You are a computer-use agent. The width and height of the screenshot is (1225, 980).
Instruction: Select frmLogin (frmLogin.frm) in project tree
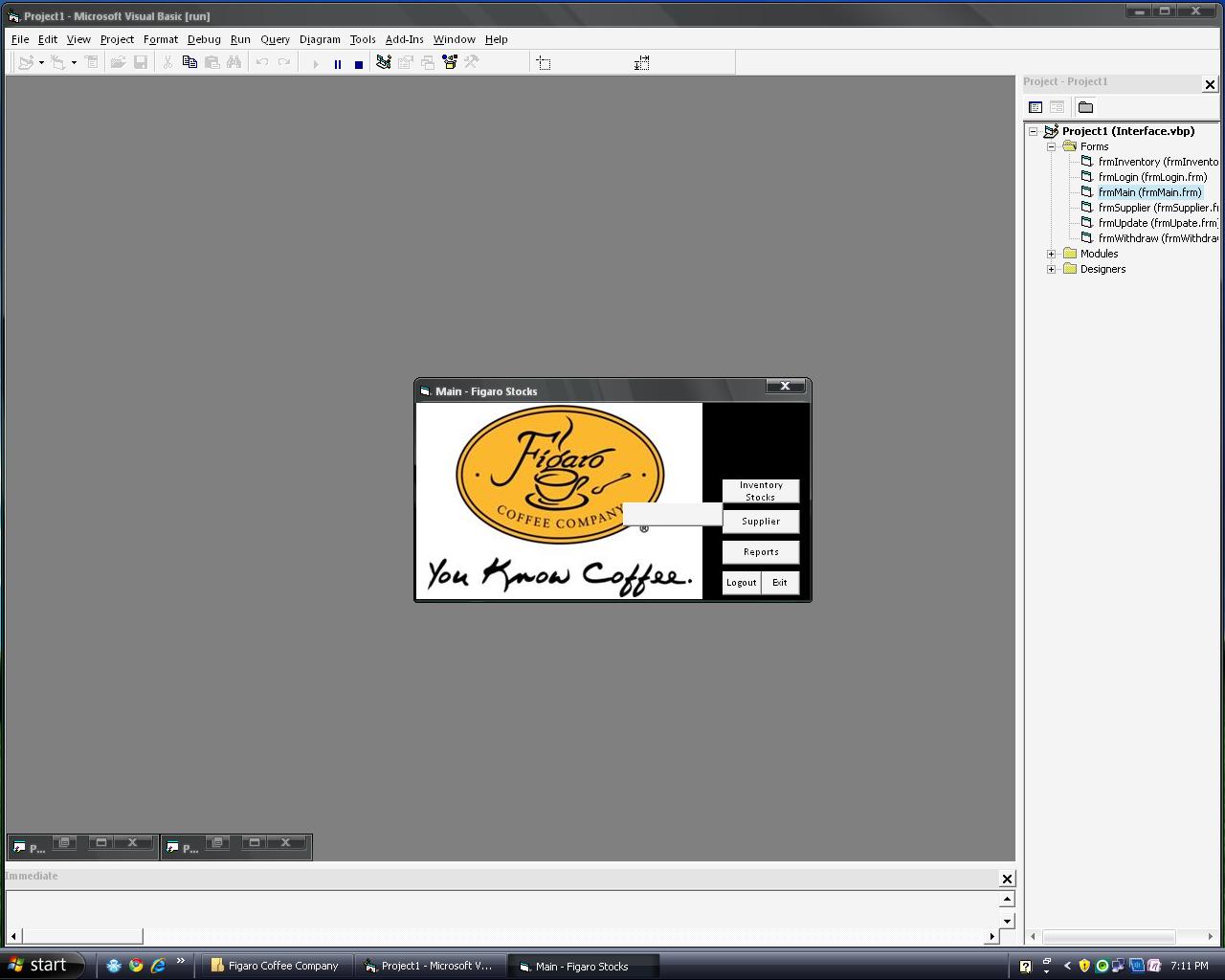click(x=1152, y=177)
